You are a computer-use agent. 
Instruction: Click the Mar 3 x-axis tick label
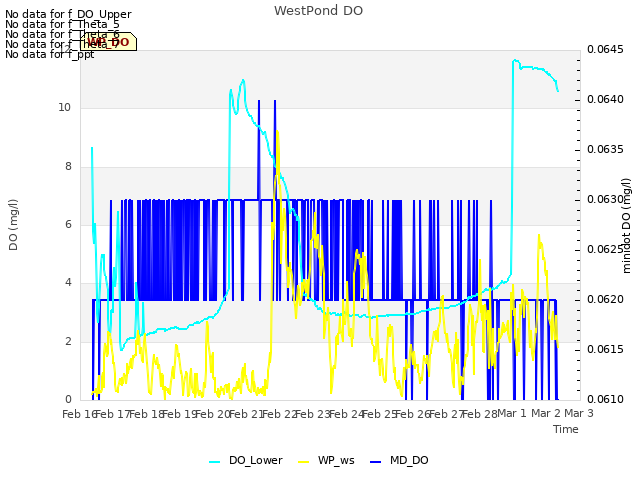point(579,413)
